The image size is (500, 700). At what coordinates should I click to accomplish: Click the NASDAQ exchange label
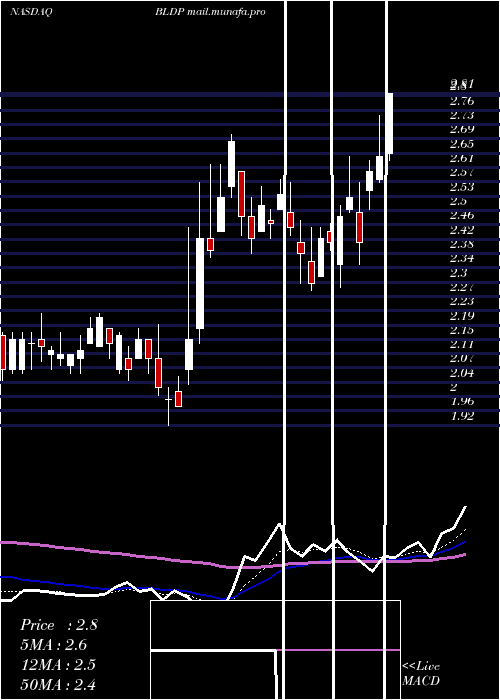(31, 12)
